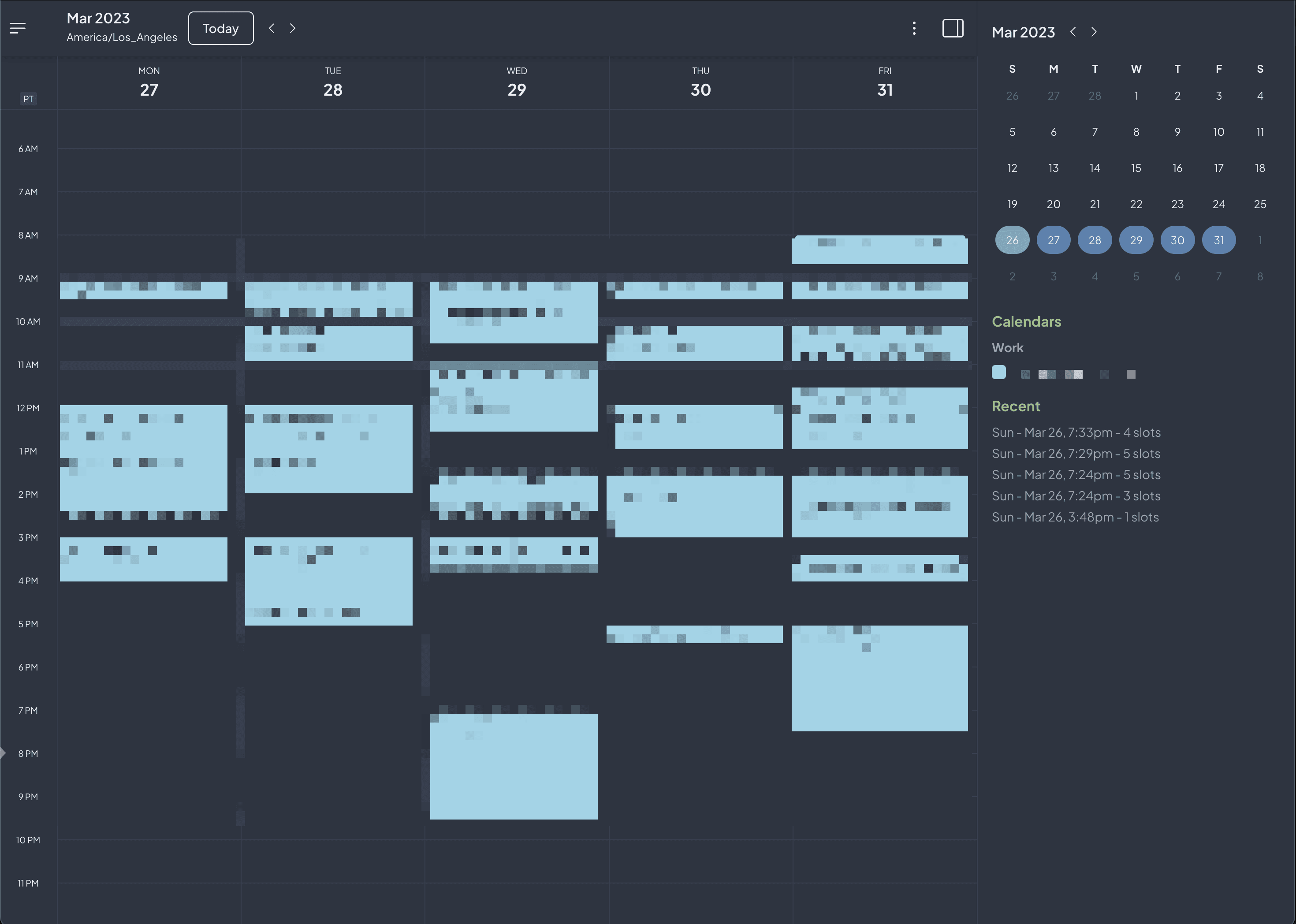Screen dimensions: 1296x924
Task: Go to next week in main calendar
Action: [x=292, y=29]
